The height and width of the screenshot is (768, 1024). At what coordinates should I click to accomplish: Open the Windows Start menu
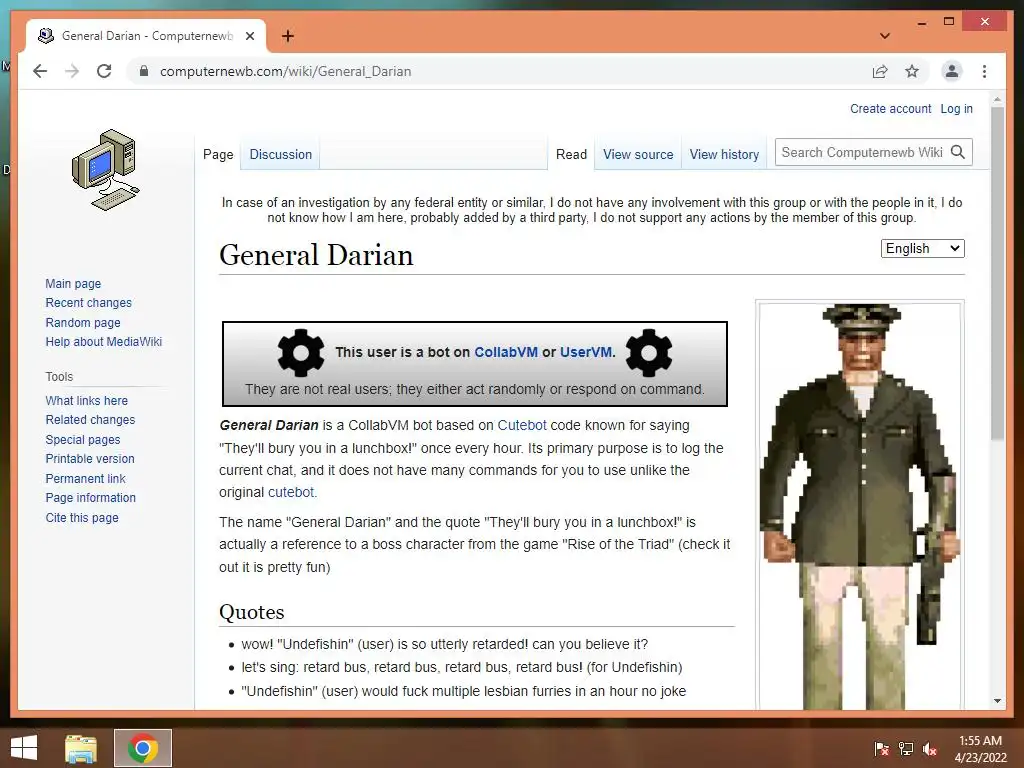pyautogui.click(x=24, y=748)
